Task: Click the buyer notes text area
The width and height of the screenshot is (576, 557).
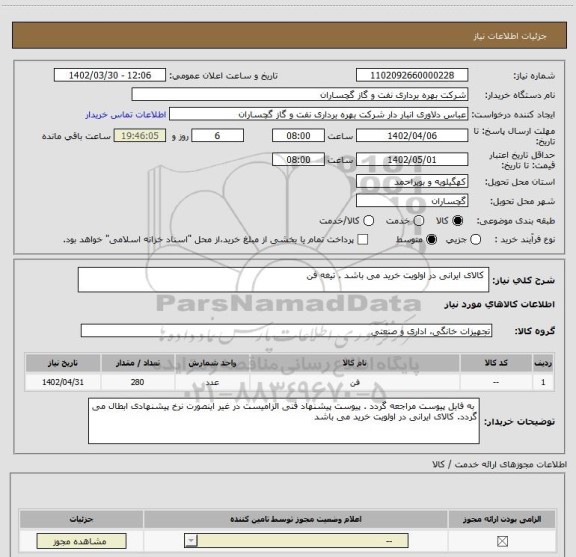Action: [284, 421]
